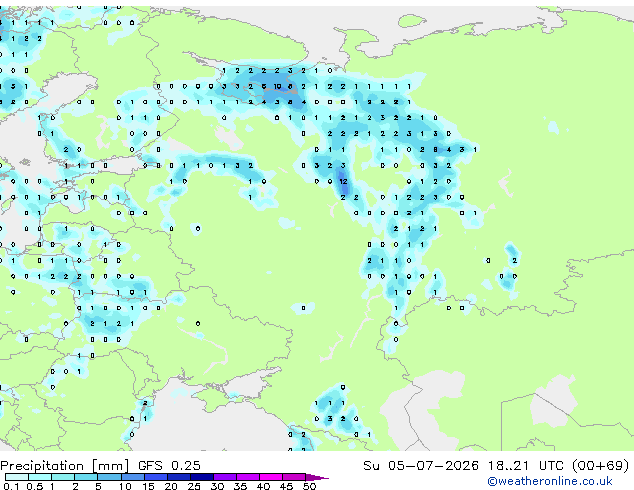This screenshot has height=490, width=634.
Task: Click the purple arrow tip above 50
Action: pos(317,477)
